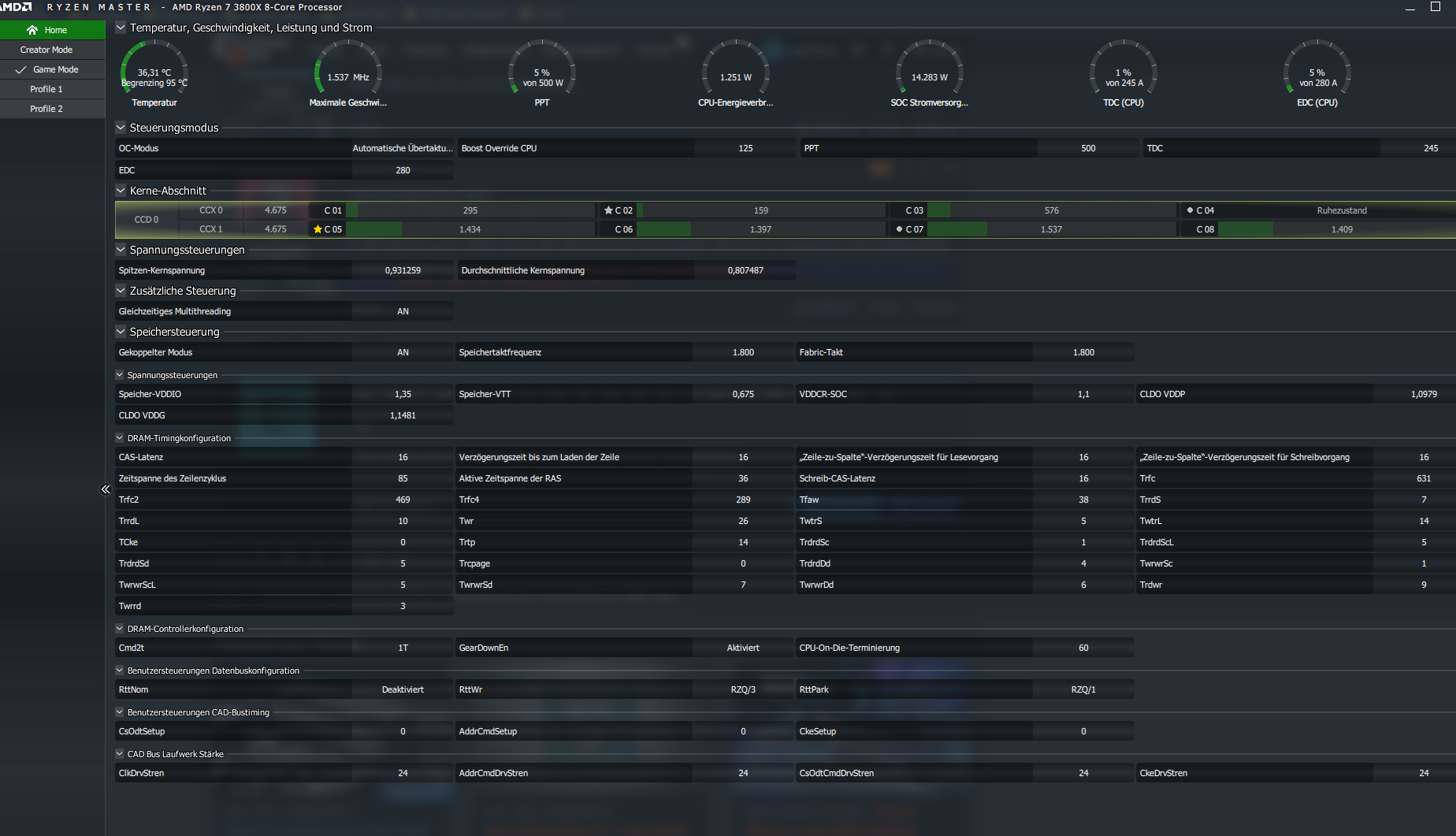This screenshot has height=836, width=1456.
Task: Click the Gleichzeitiges Multithreading AN value
Action: click(403, 311)
